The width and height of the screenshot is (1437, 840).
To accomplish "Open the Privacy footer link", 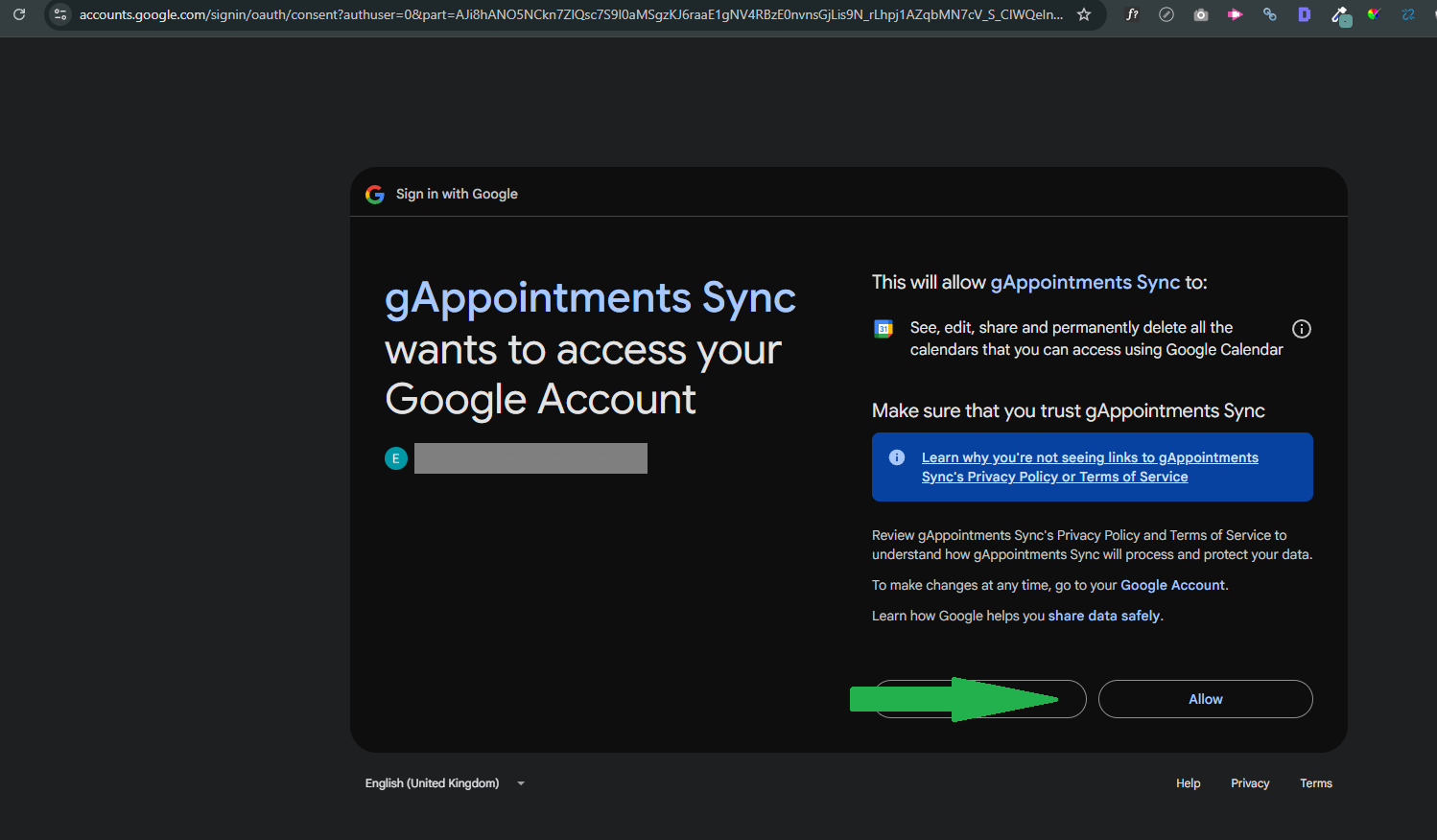I will pos(1250,783).
